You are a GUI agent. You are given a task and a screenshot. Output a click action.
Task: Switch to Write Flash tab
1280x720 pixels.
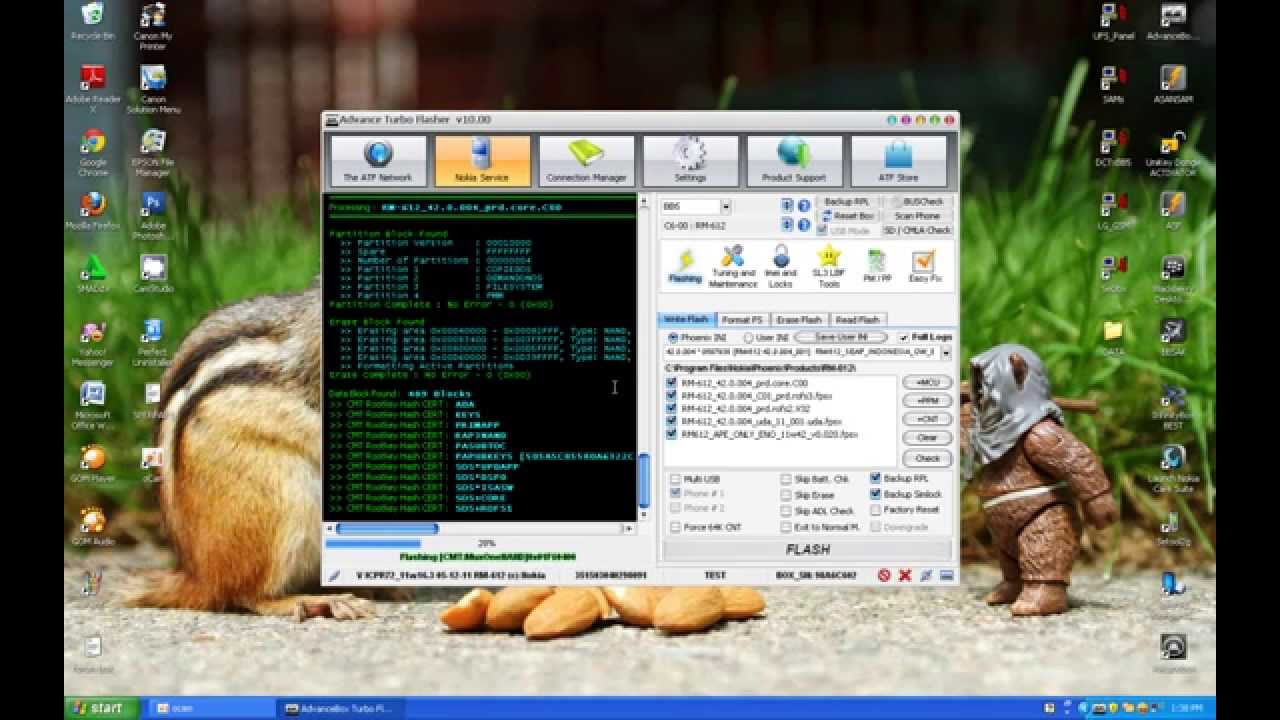click(687, 319)
